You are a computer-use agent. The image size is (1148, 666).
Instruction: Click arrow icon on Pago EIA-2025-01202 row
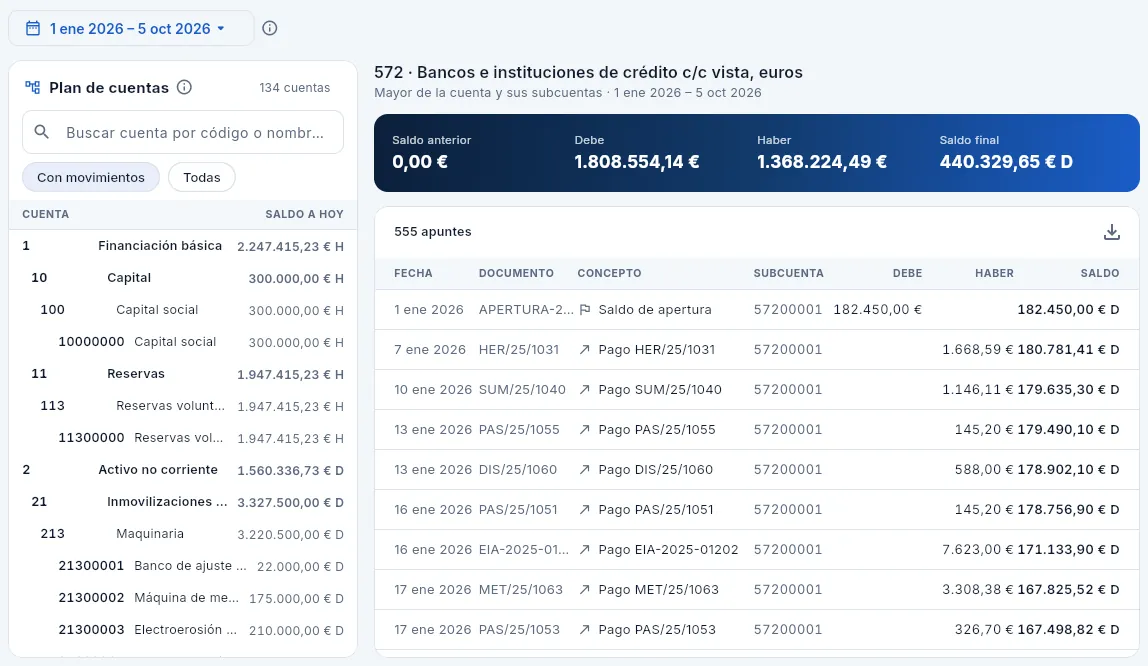[x=584, y=550]
